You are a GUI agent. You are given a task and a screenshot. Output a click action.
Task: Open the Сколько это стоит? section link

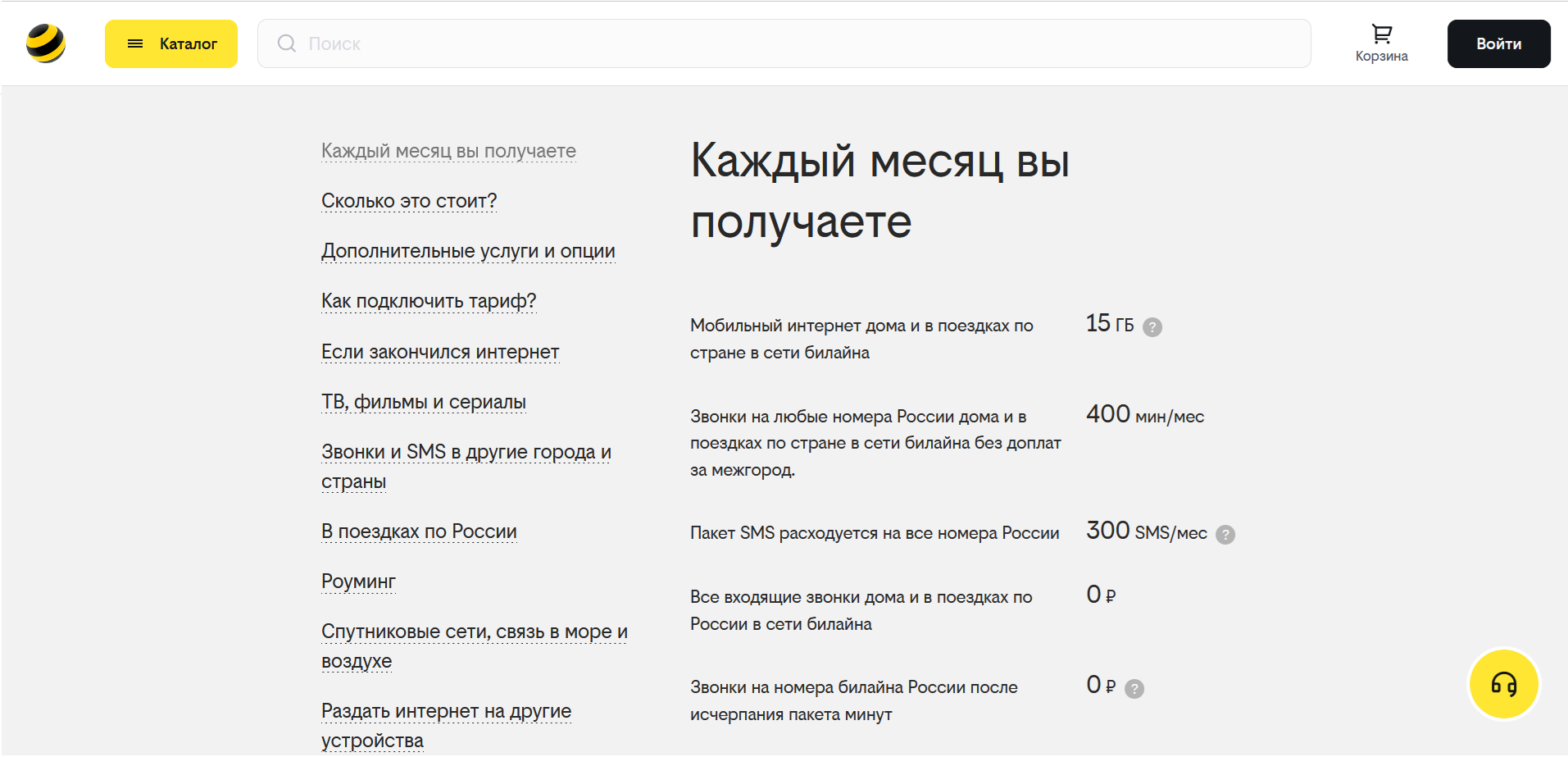(408, 200)
